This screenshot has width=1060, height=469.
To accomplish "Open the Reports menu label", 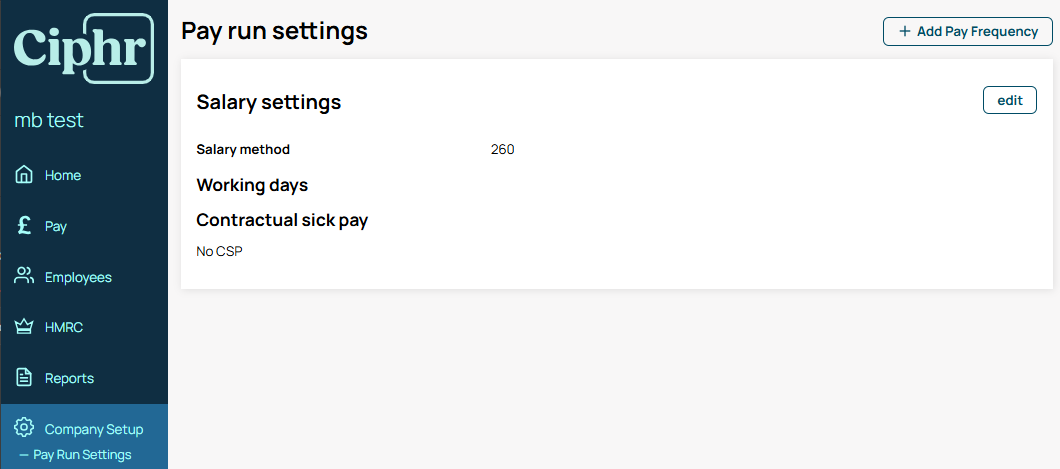I will click(70, 378).
